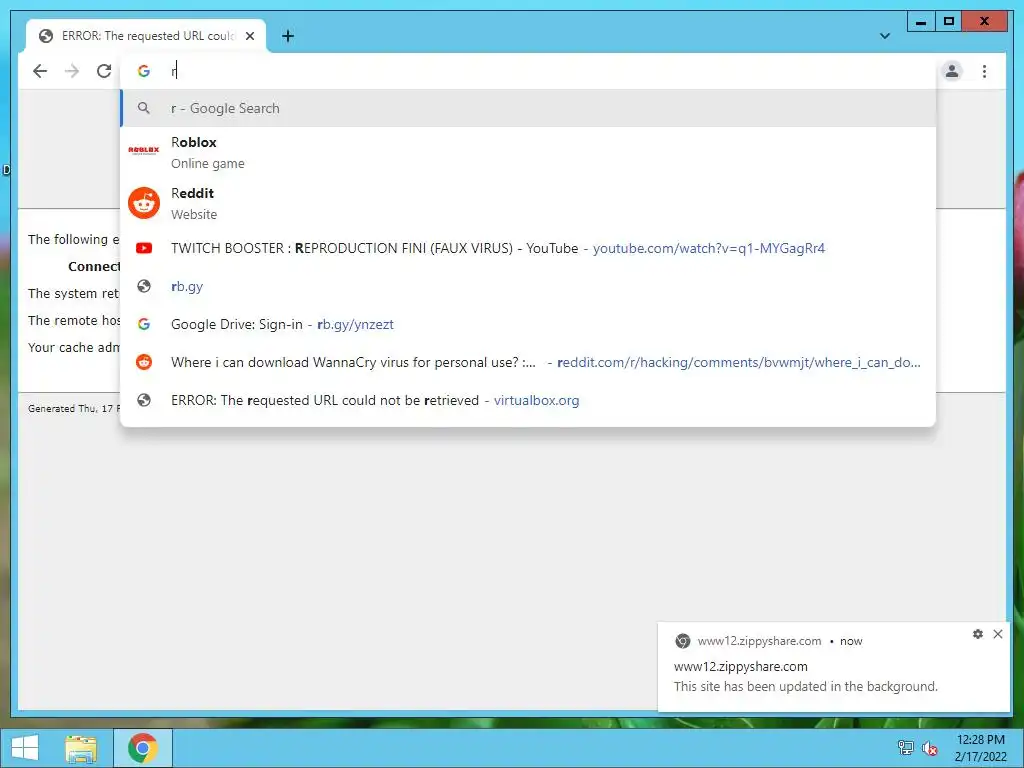Click the Chrome icon in notification header

[682, 641]
